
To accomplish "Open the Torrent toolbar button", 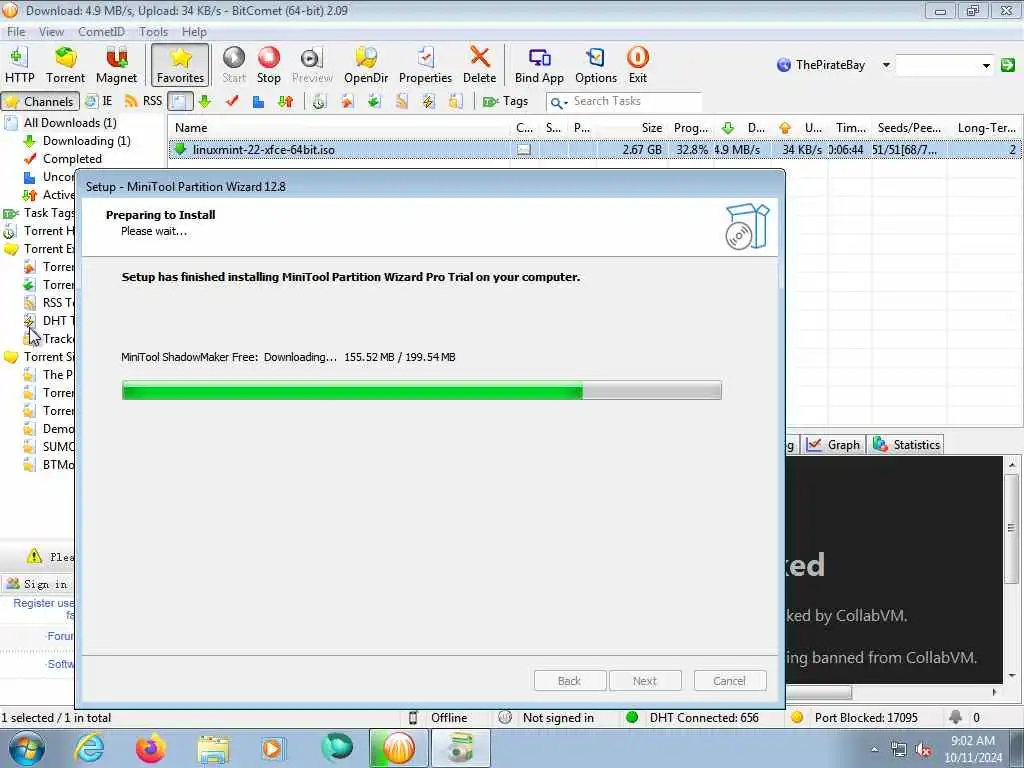I will (65, 65).
